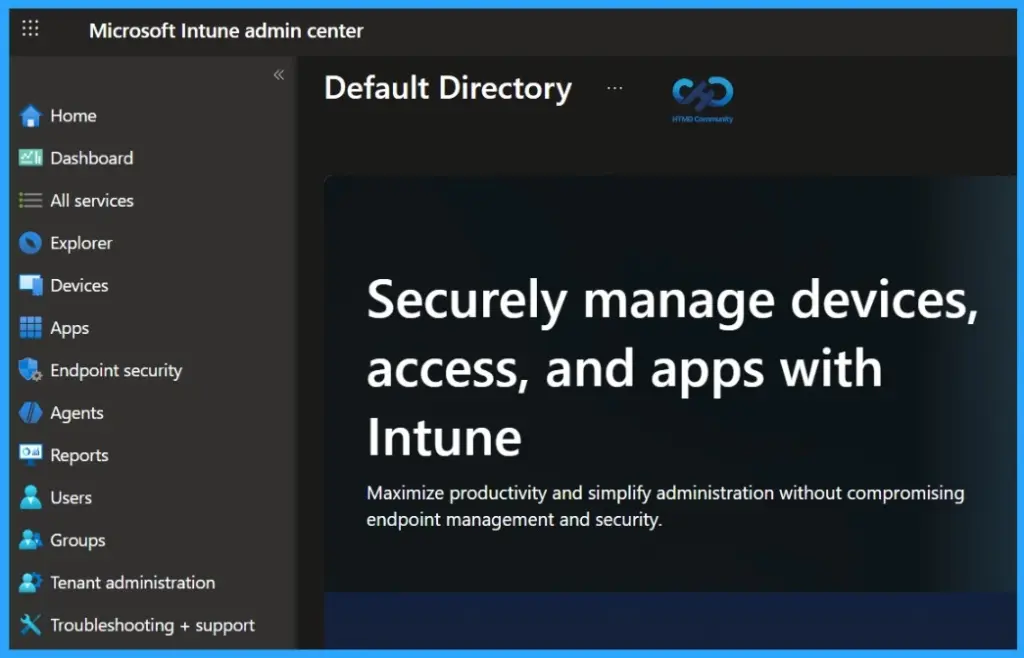
Task: Click the Tenant administration icon
Action: pyautogui.click(x=31, y=582)
